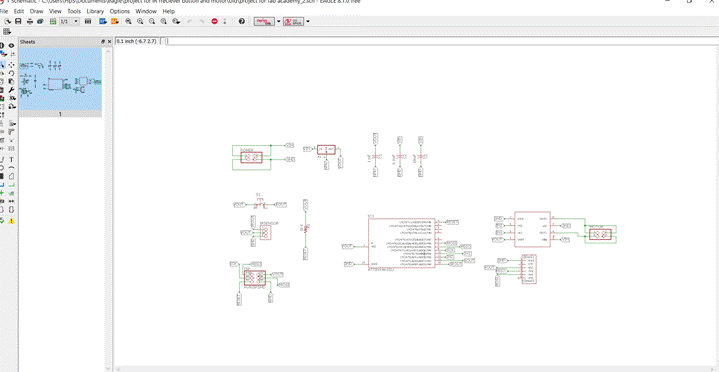Click the red Stop command icon

(215, 21)
